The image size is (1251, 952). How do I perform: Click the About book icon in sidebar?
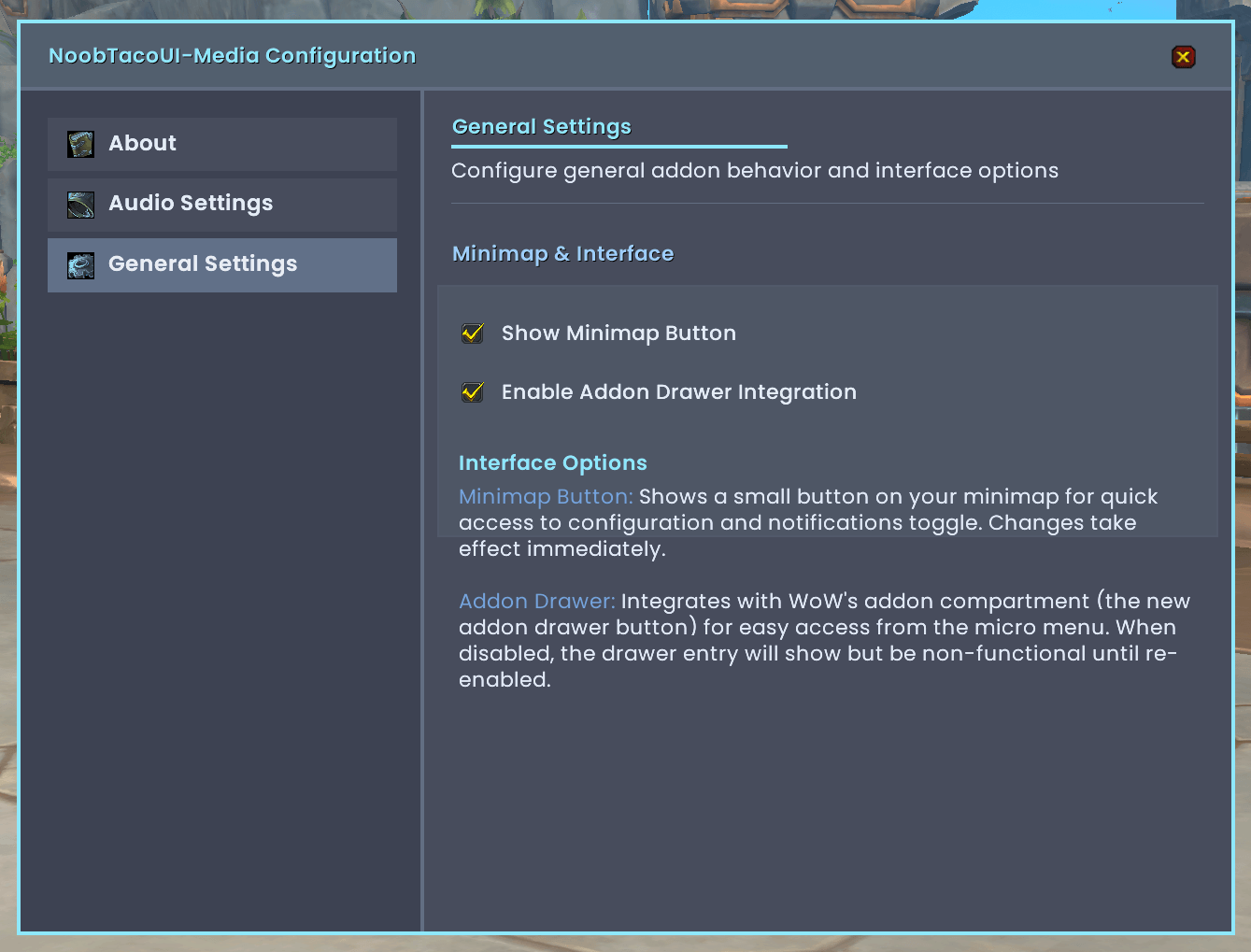pyautogui.click(x=80, y=144)
